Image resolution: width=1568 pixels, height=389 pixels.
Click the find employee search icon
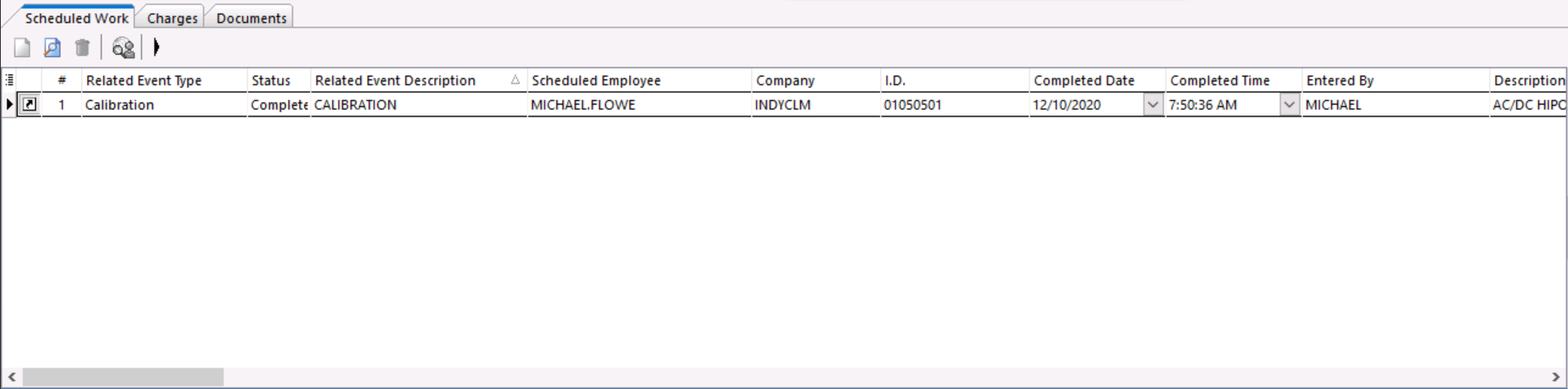click(123, 49)
